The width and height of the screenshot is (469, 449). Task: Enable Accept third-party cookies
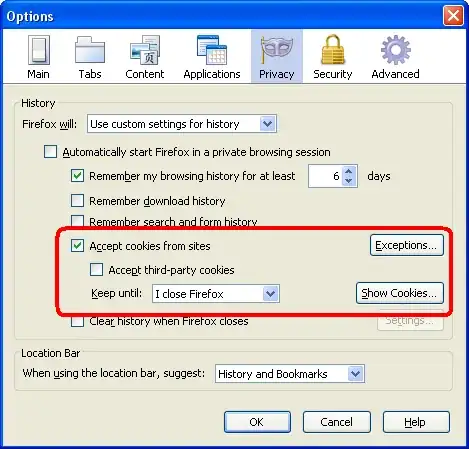tap(96, 269)
